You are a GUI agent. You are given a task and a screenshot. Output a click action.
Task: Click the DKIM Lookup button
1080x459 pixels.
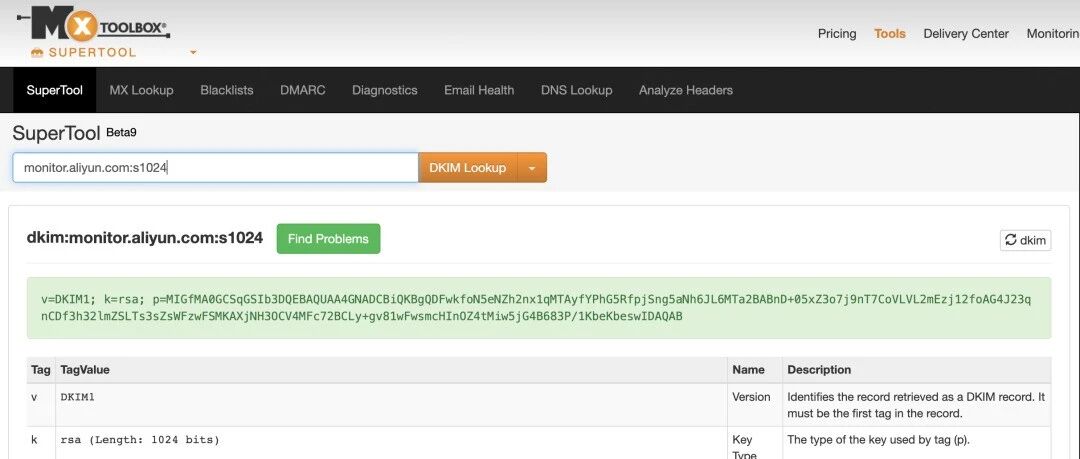point(468,167)
